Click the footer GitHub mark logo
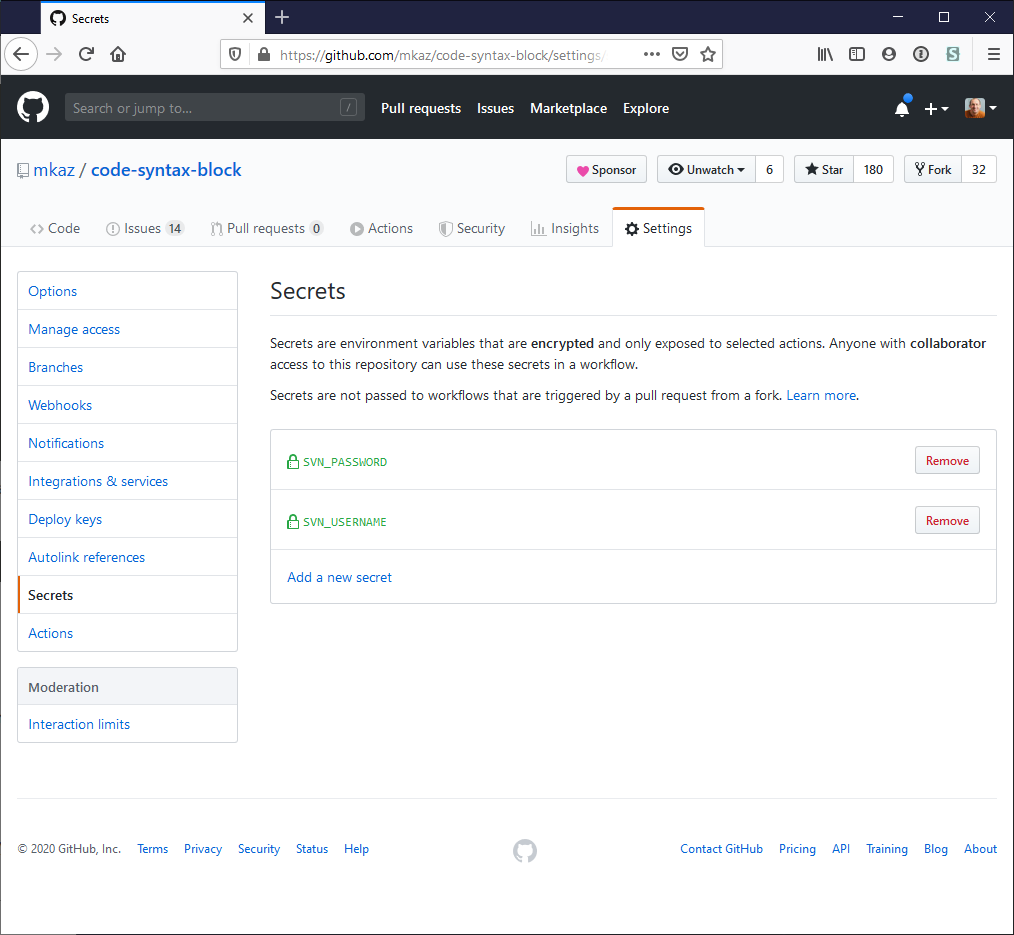 click(525, 851)
